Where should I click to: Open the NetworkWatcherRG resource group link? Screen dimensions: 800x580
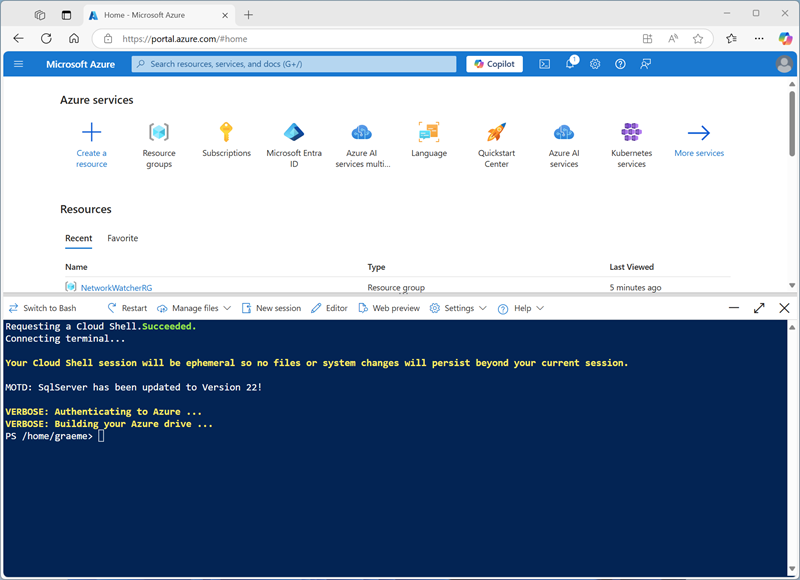tap(116, 288)
